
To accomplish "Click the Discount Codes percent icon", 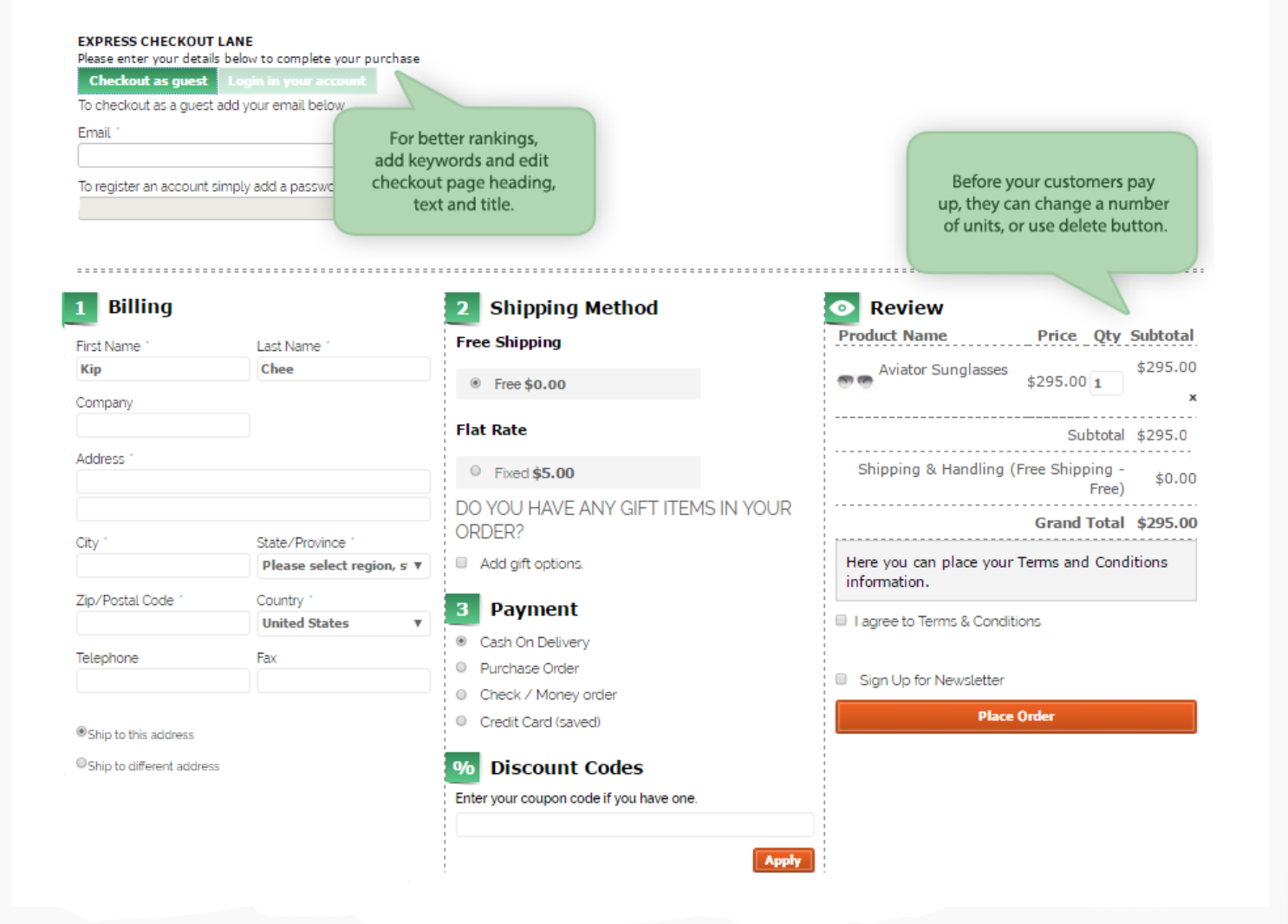I will coord(463,768).
